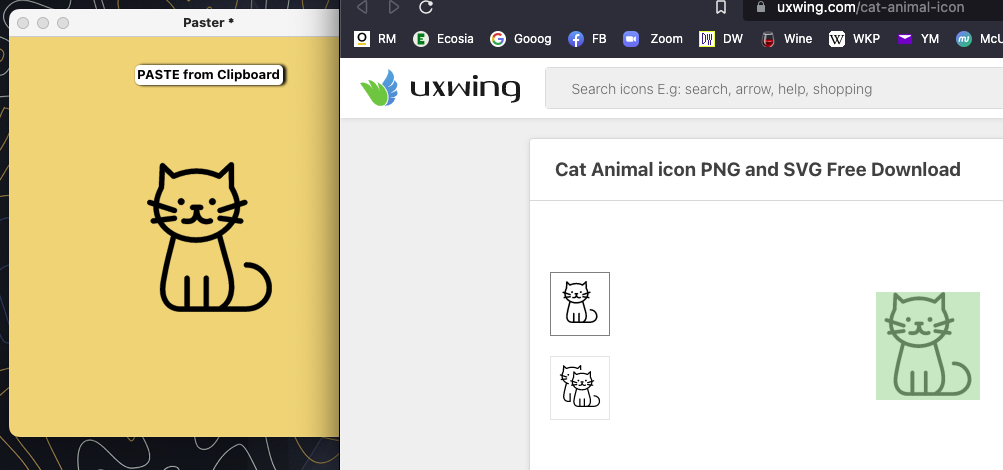Click the browser back arrow
The height and width of the screenshot is (470, 1003).
pos(362,7)
